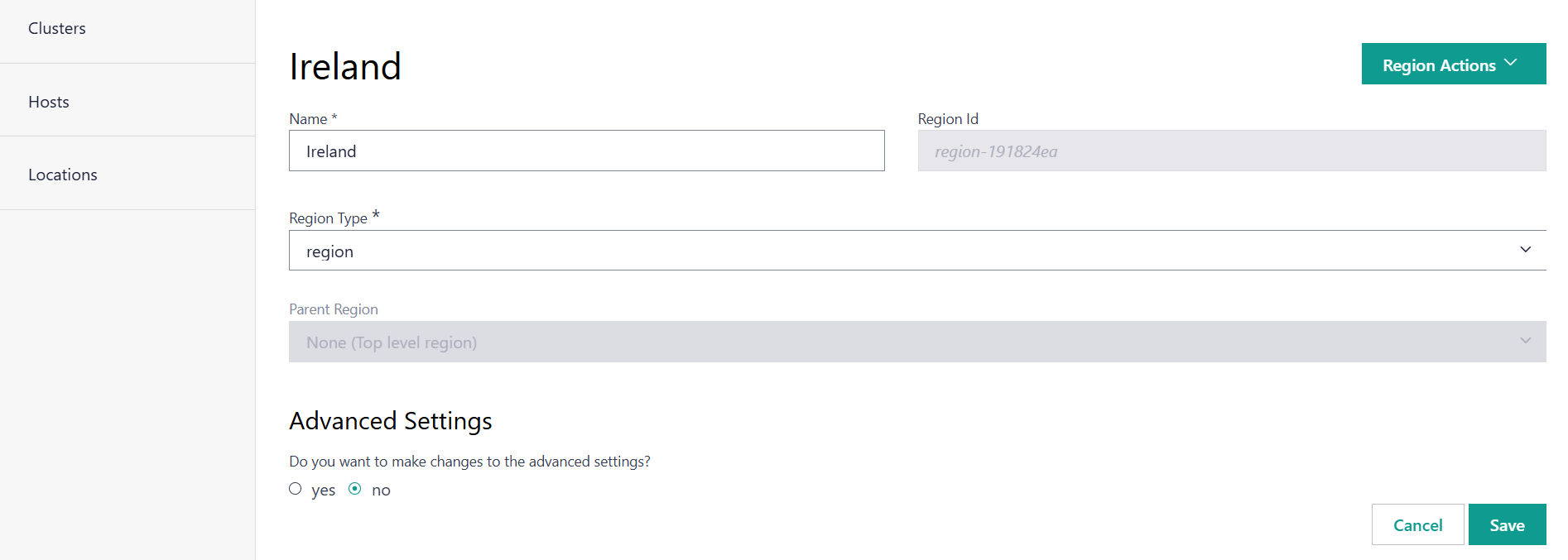Open the Hosts sidebar item
Viewport: 1568px width, 560px height.
(49, 102)
